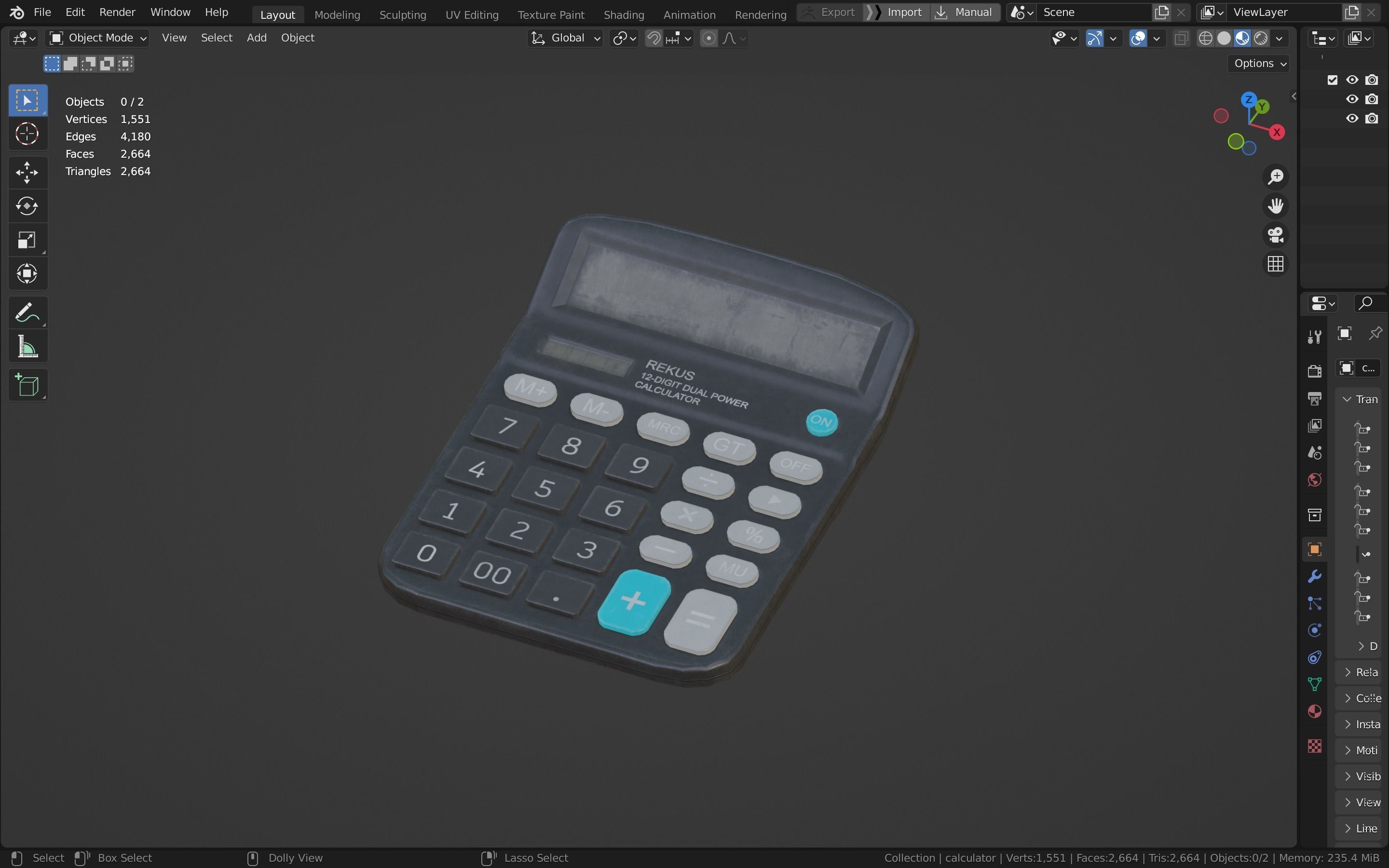
Task: Open shading options dropdown arrow
Action: pyautogui.click(x=1280, y=39)
